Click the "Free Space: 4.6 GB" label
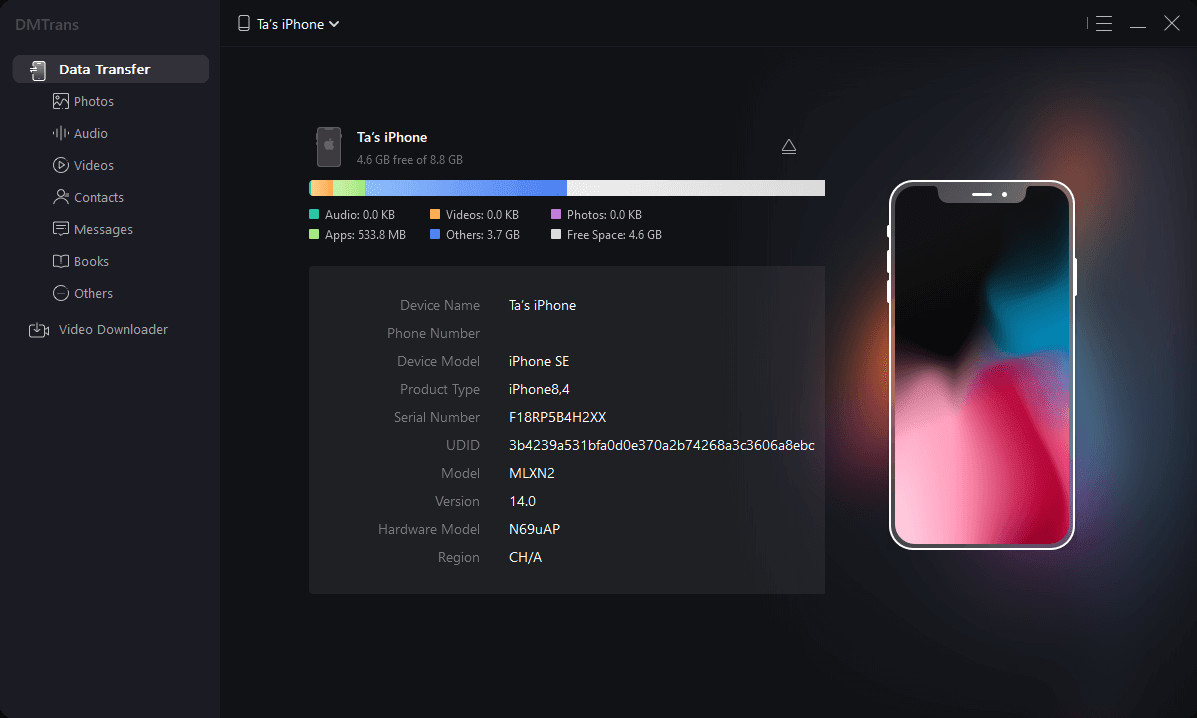 [x=614, y=235]
